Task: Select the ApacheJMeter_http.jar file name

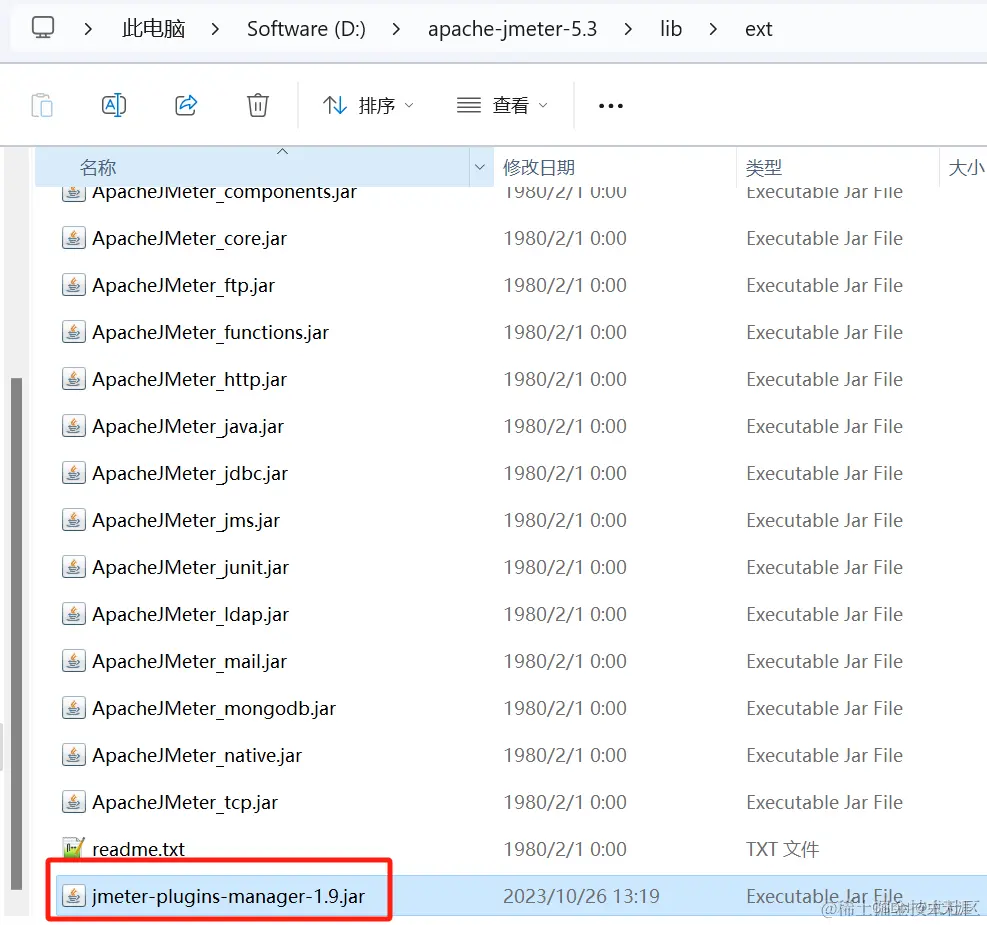Action: 189,379
